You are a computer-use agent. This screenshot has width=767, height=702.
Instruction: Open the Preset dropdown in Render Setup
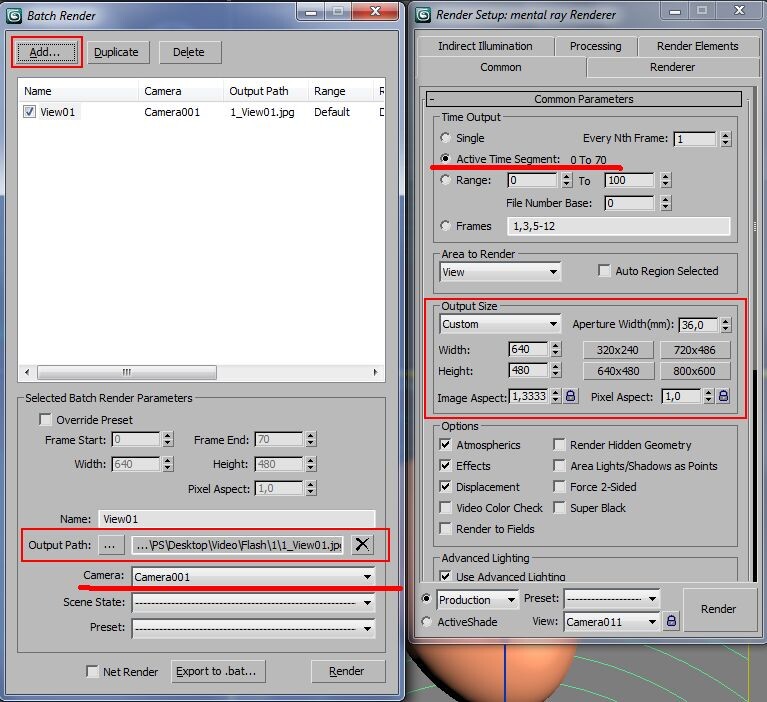(x=611, y=598)
